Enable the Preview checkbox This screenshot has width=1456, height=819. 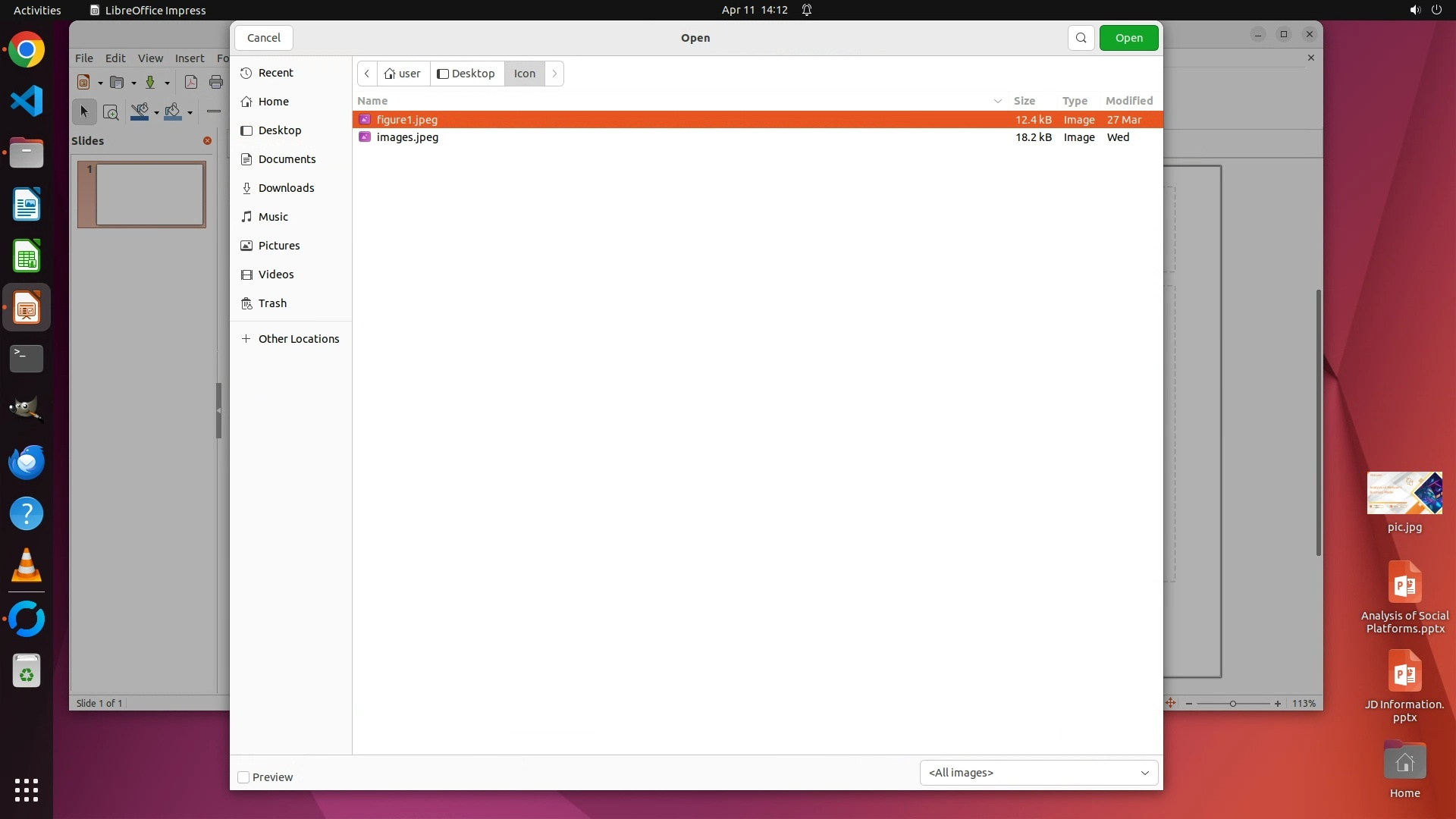tap(243, 777)
